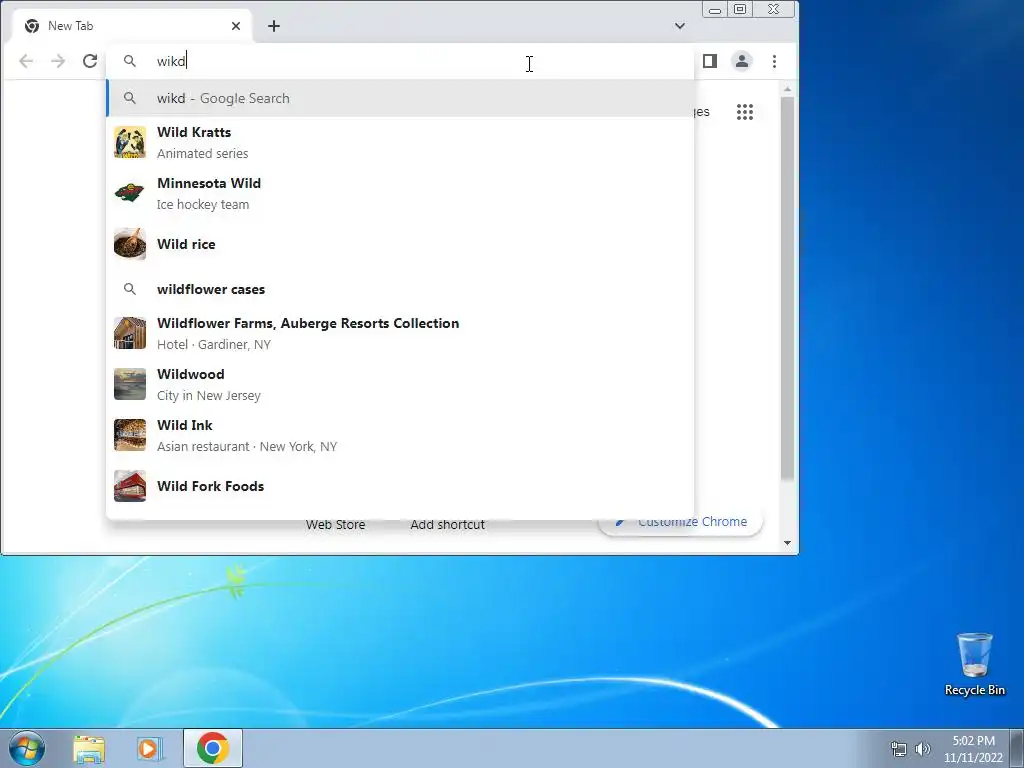Click Wild rice bowl thumbnail

(x=130, y=244)
